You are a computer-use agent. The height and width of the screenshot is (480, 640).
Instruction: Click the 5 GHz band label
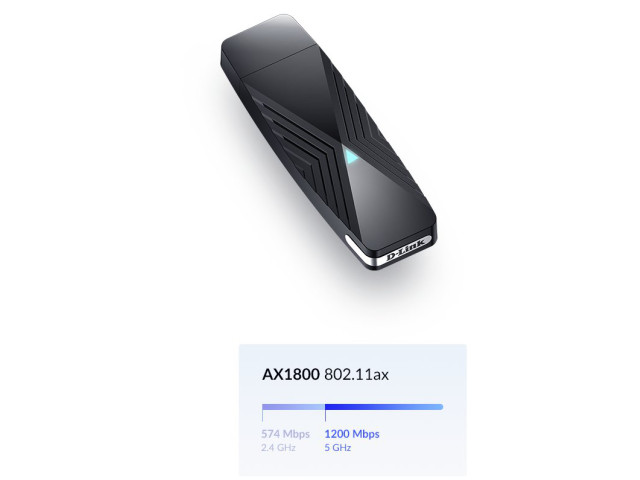tap(338, 448)
